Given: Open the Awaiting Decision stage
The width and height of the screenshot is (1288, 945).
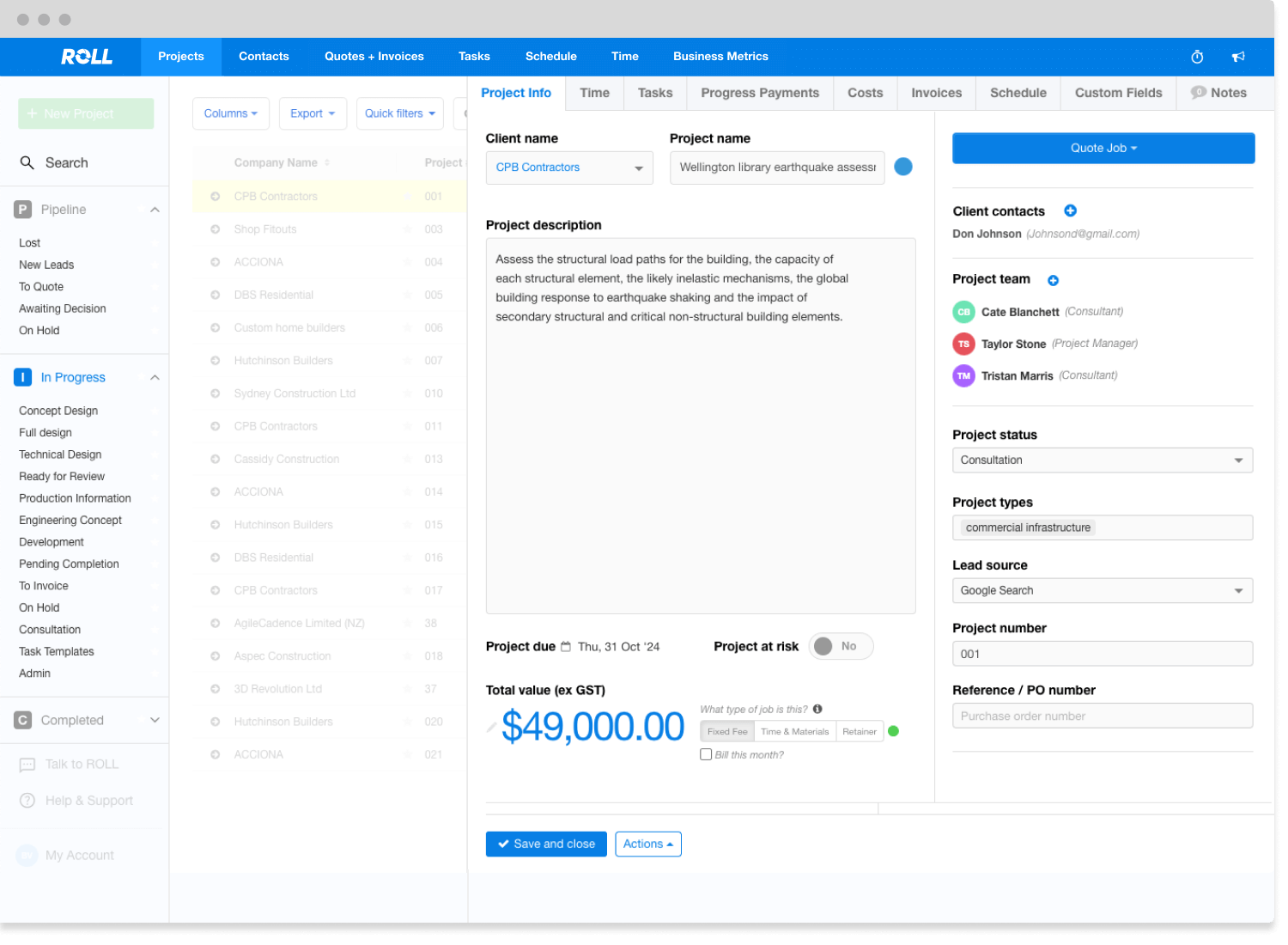Looking at the screenshot, I should pos(63,308).
